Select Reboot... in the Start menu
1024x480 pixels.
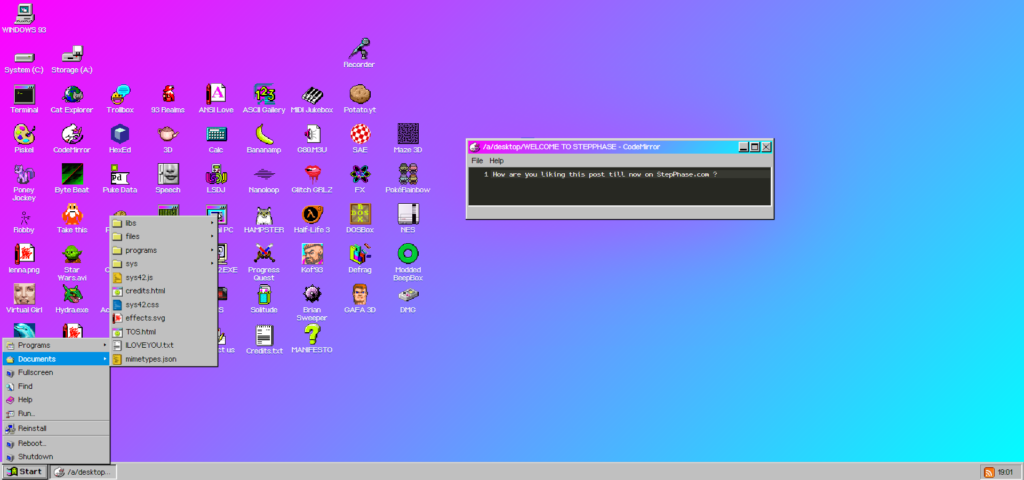point(56,443)
